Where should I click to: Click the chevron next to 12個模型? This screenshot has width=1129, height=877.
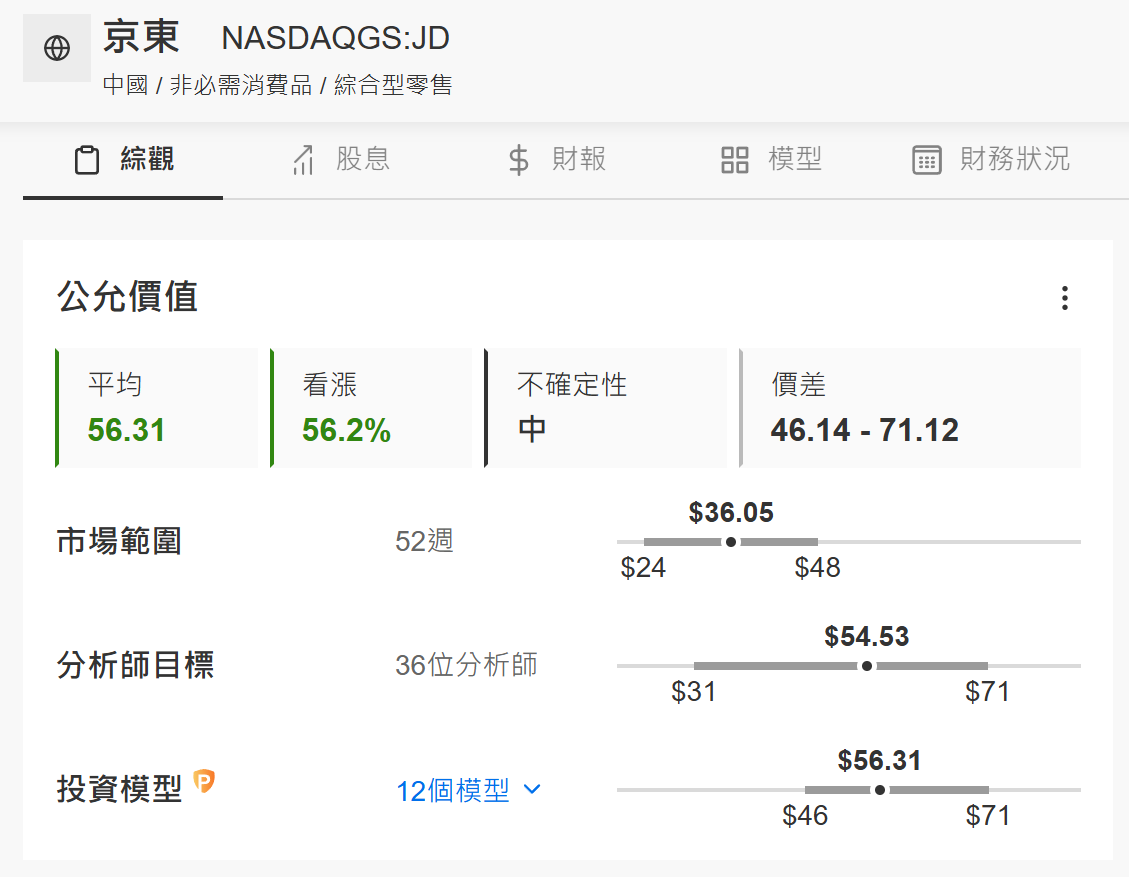pyautogui.click(x=532, y=789)
